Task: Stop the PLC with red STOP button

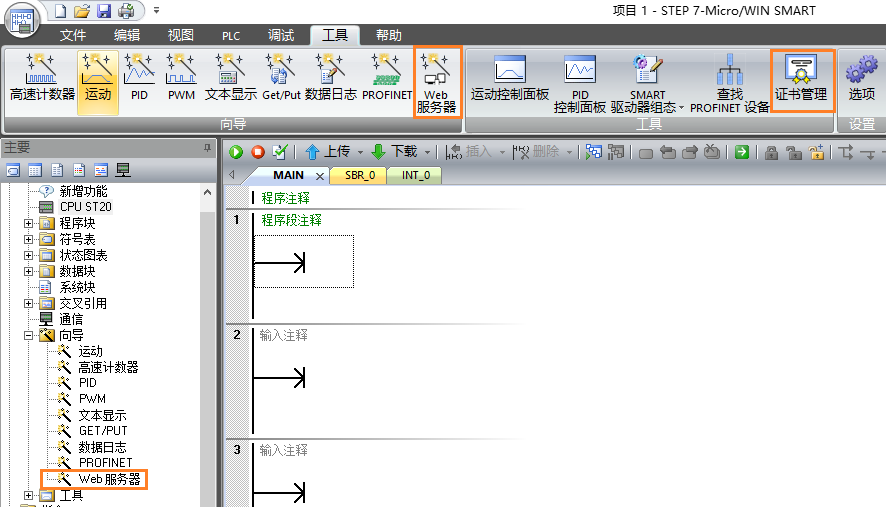Action: coord(258,152)
